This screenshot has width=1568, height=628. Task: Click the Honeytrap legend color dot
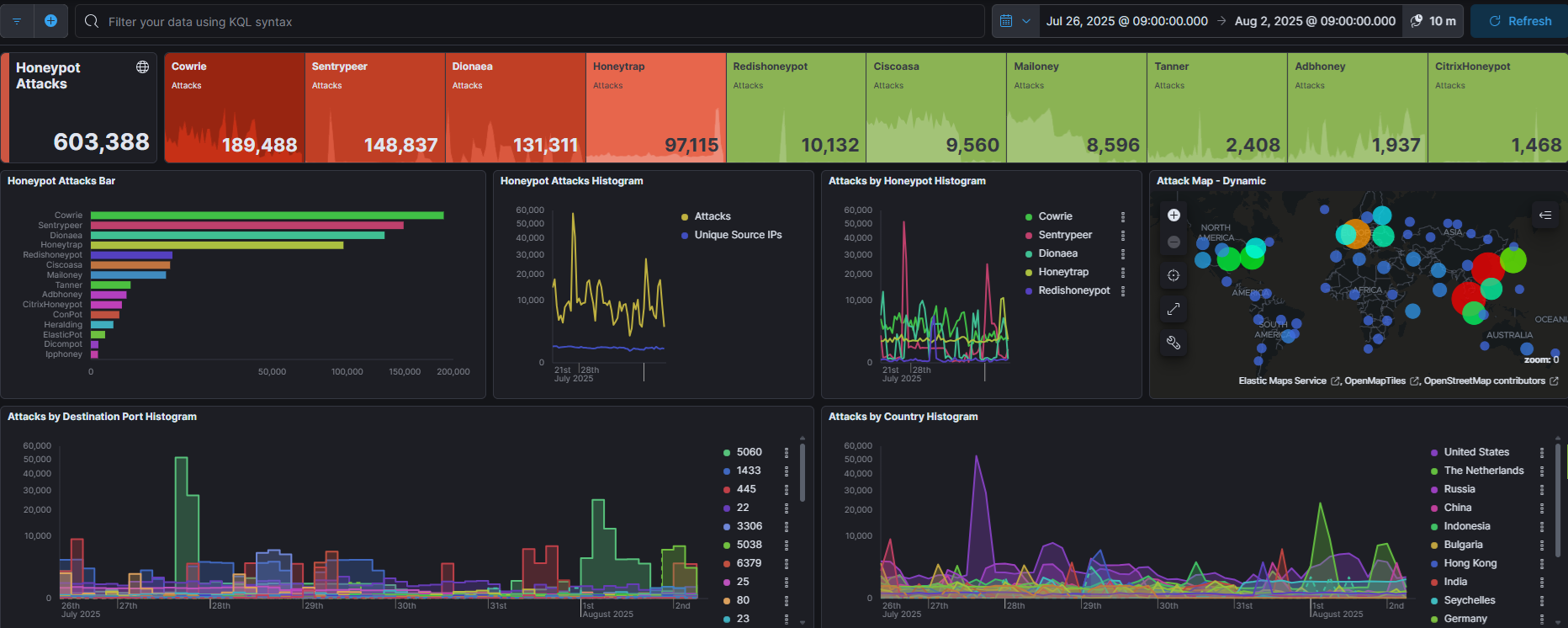(1029, 273)
